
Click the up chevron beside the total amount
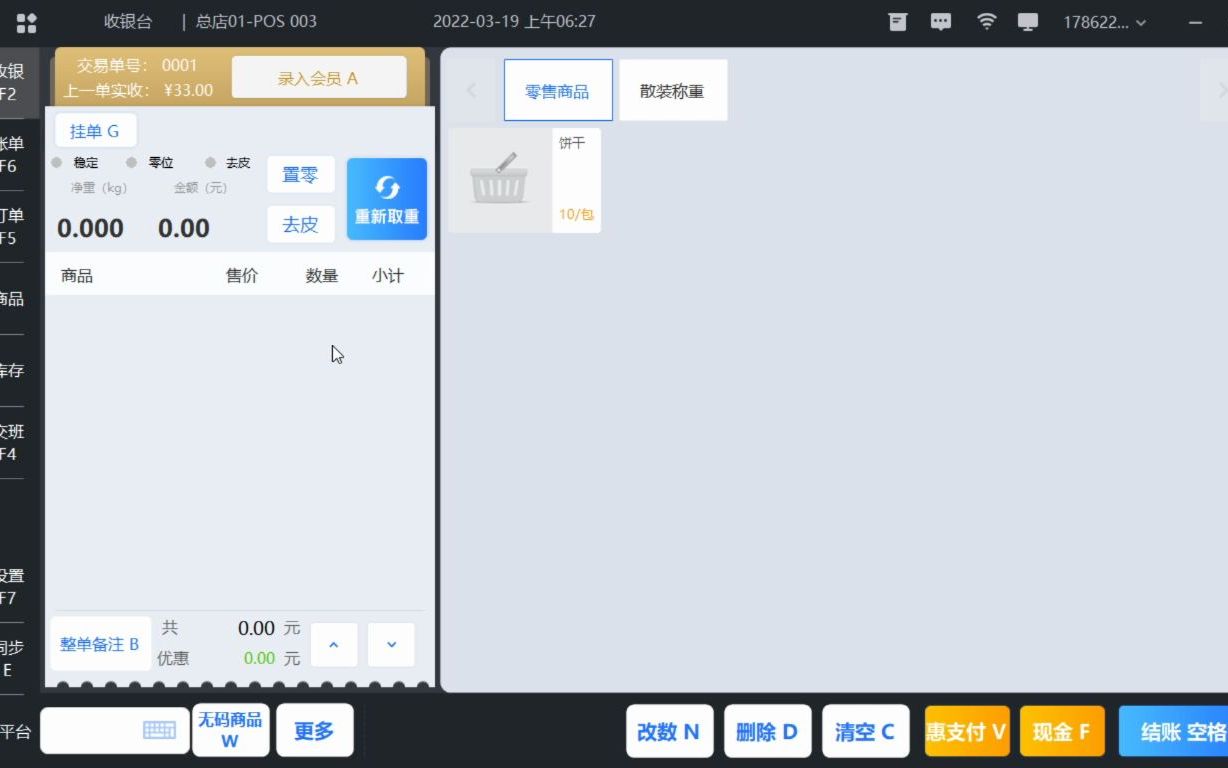(334, 644)
